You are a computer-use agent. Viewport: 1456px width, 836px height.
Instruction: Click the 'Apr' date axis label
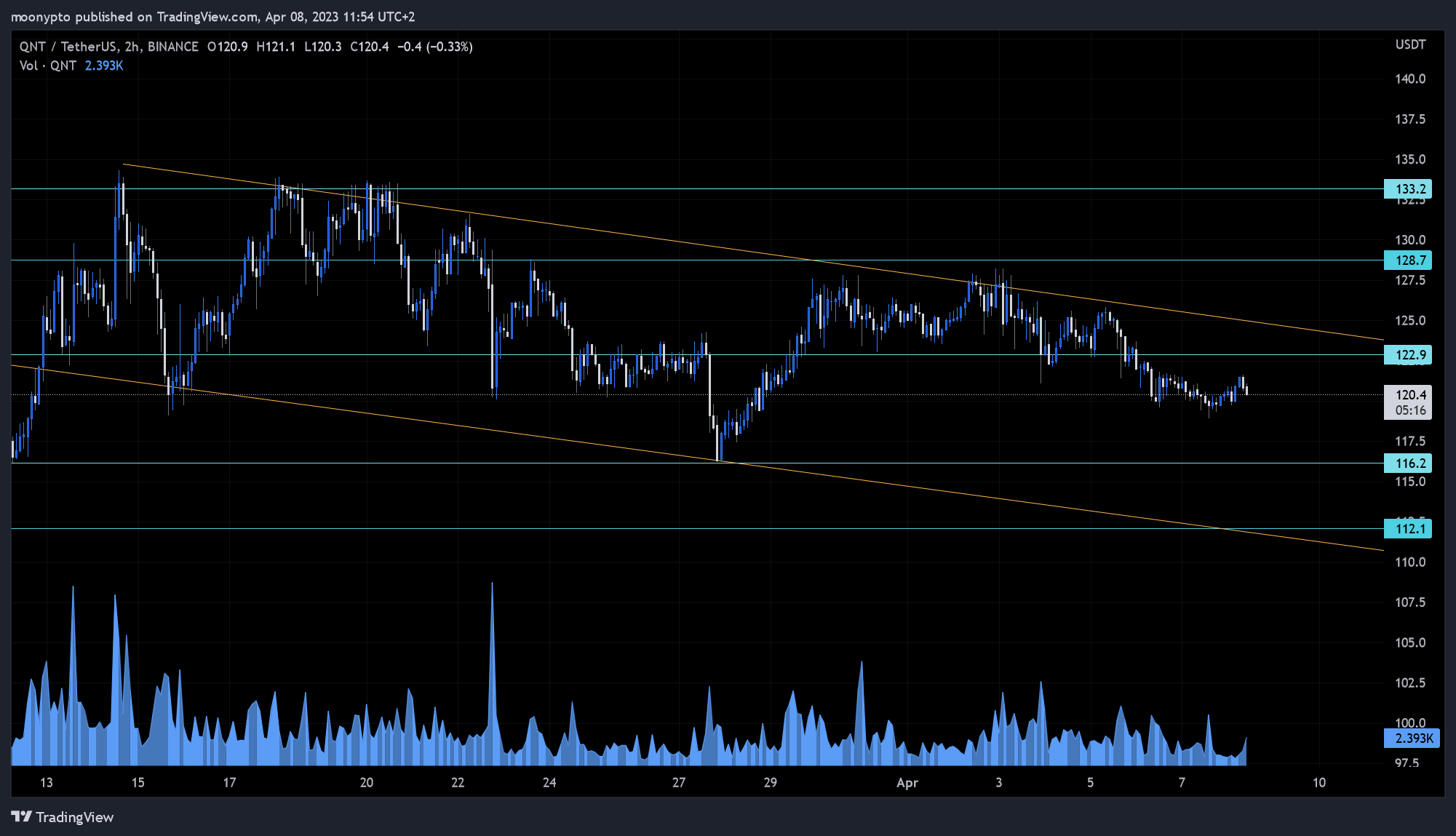click(x=907, y=783)
